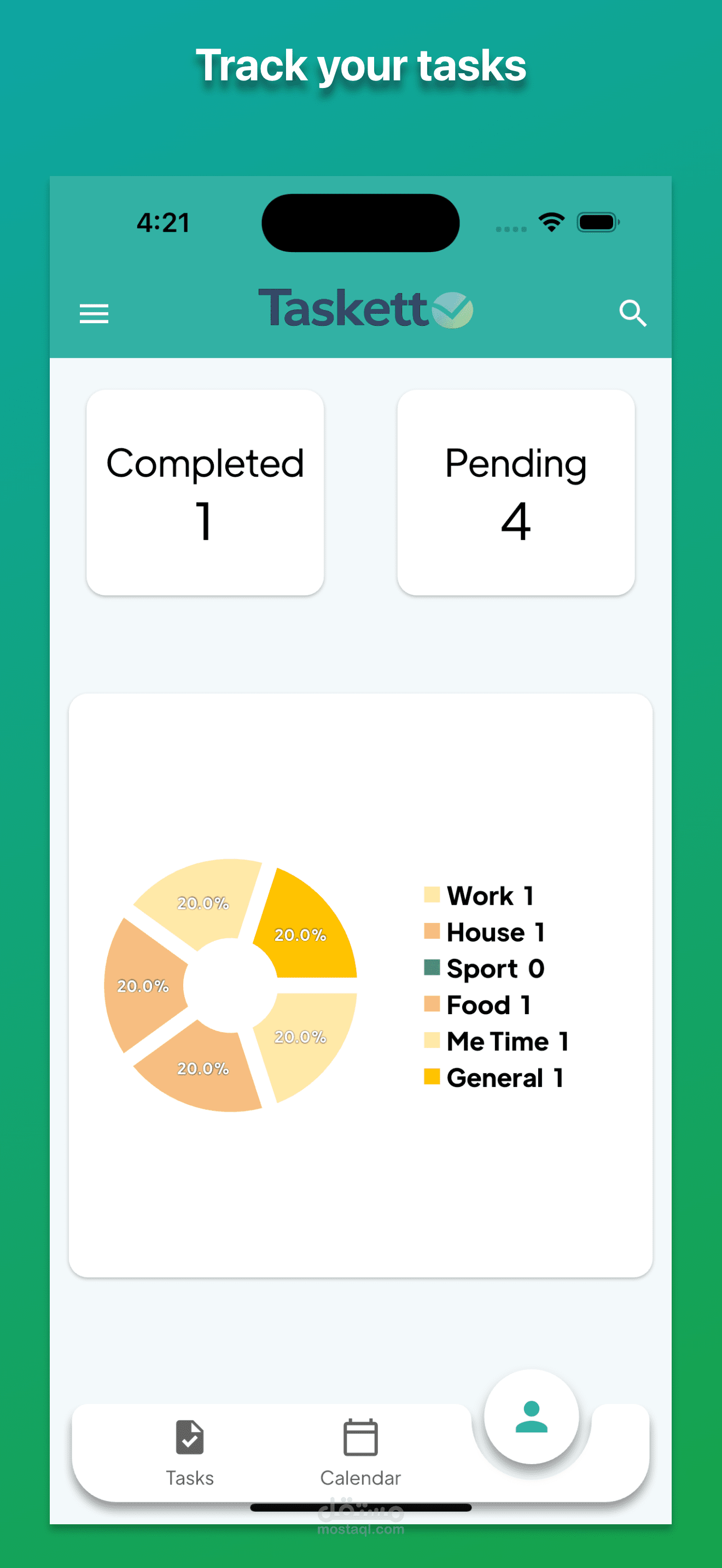Open the Pending tasks card
The height and width of the screenshot is (1568, 722).
[516, 493]
